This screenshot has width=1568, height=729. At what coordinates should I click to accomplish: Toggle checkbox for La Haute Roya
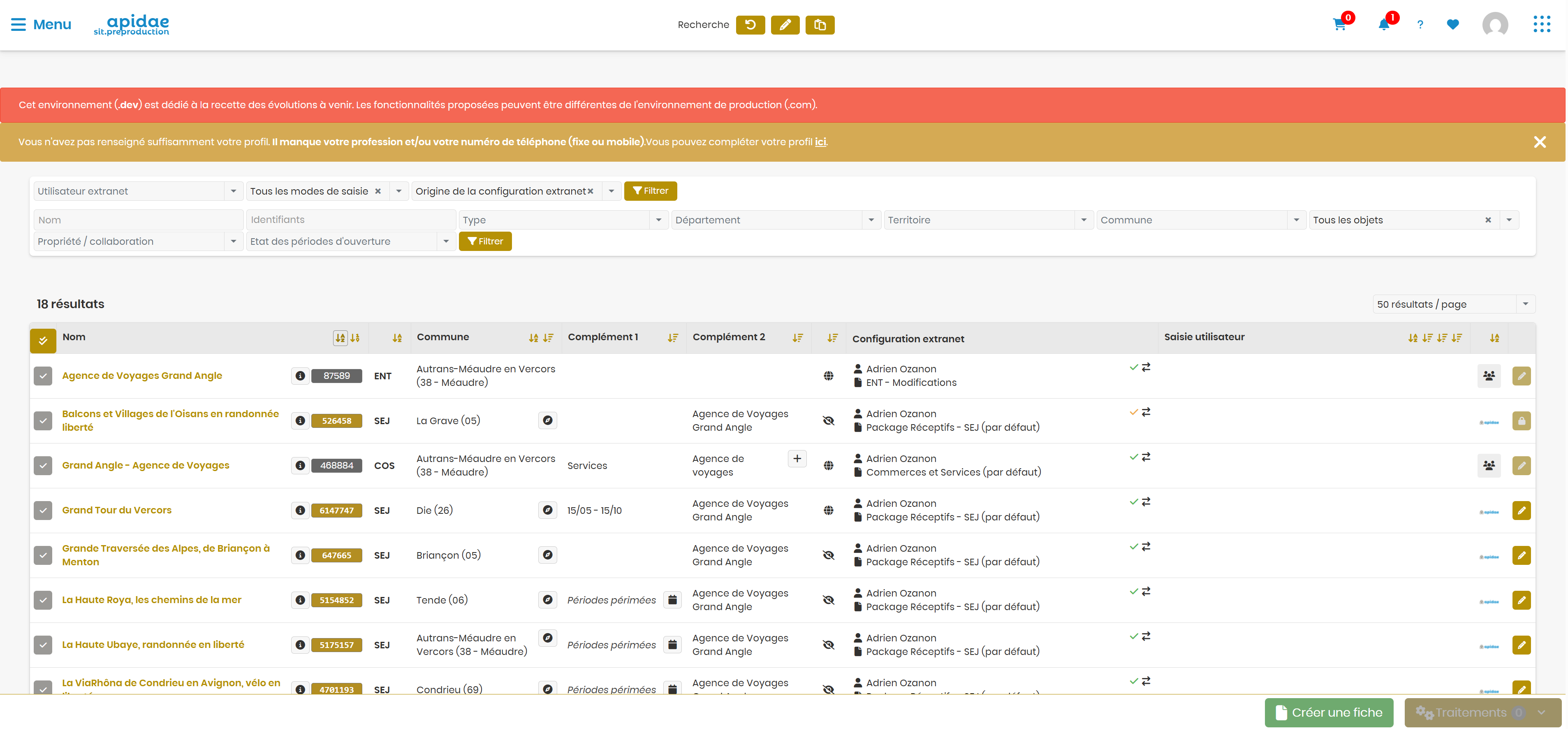[x=43, y=600]
